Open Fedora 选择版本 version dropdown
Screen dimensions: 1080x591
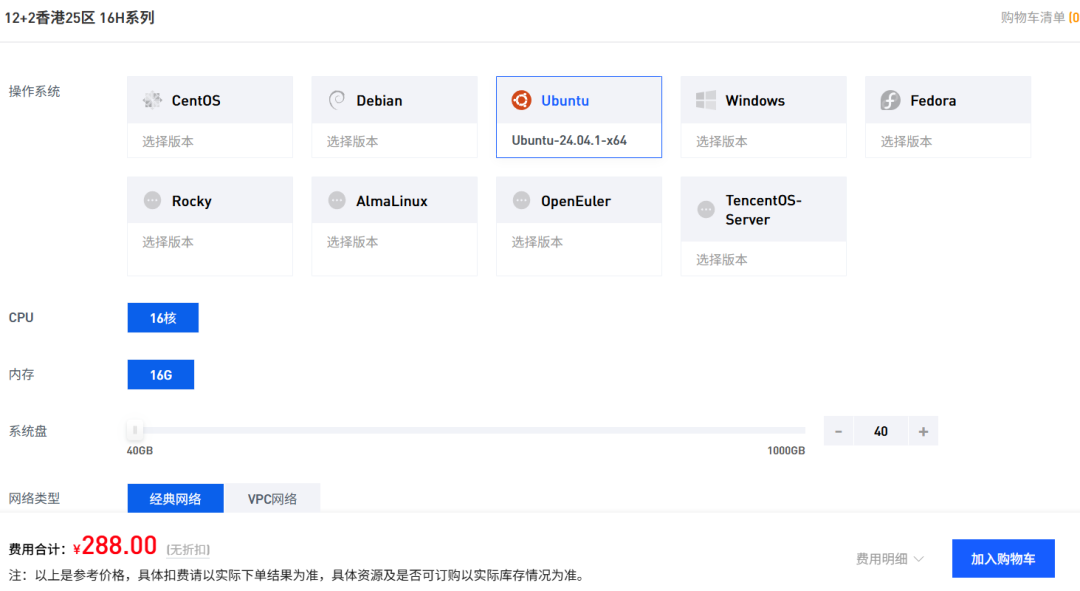pyautogui.click(x=948, y=141)
